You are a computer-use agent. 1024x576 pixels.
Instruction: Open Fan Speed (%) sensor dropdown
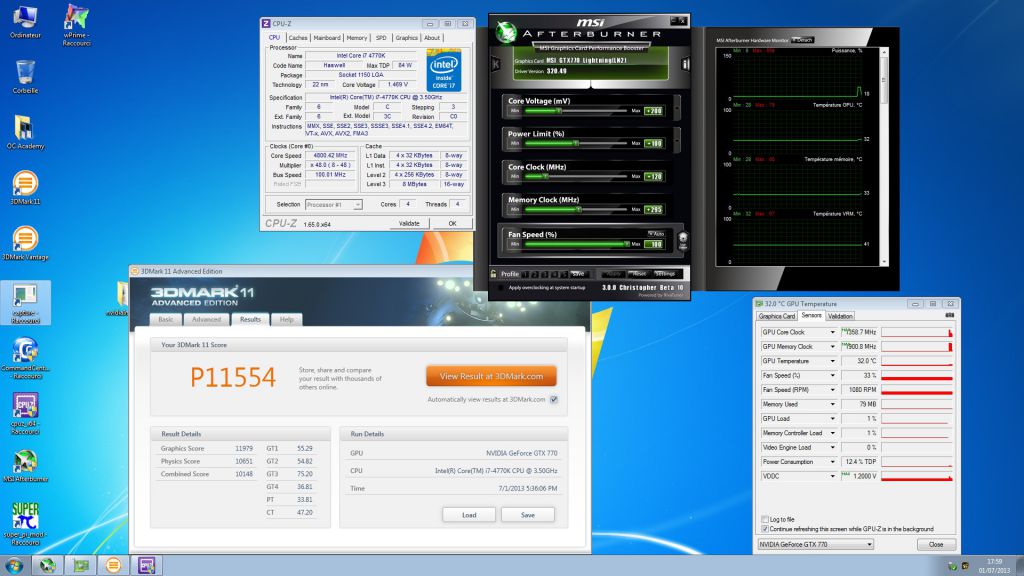(833, 376)
